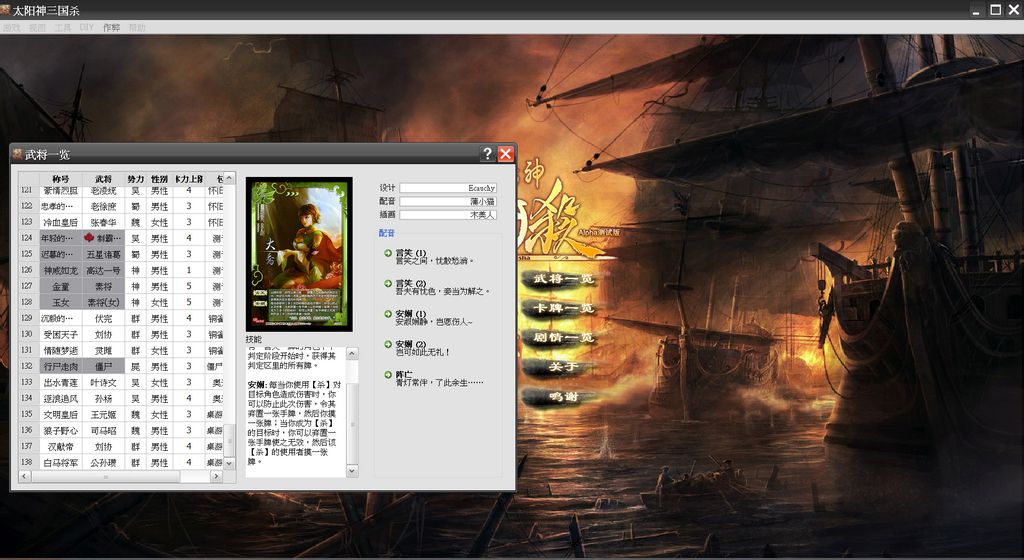Click the general list scroll-up arrow
Screen dimensions: 1024x560
coord(229,178)
